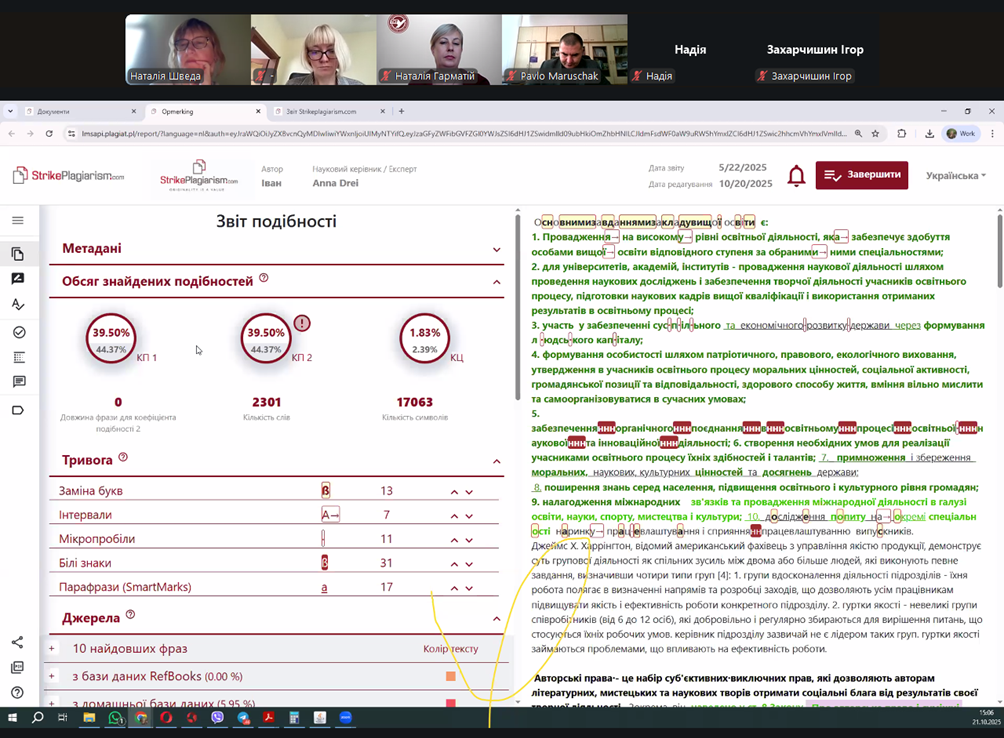The width and height of the screenshot is (1004, 738).
Task: Click the documents copy icon in sidebar
Action: 18,254
